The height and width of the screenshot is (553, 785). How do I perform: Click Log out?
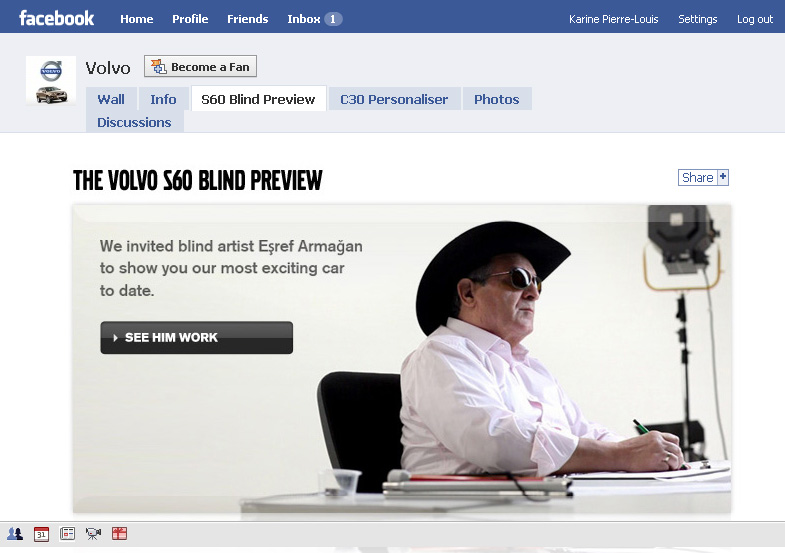coord(754,19)
